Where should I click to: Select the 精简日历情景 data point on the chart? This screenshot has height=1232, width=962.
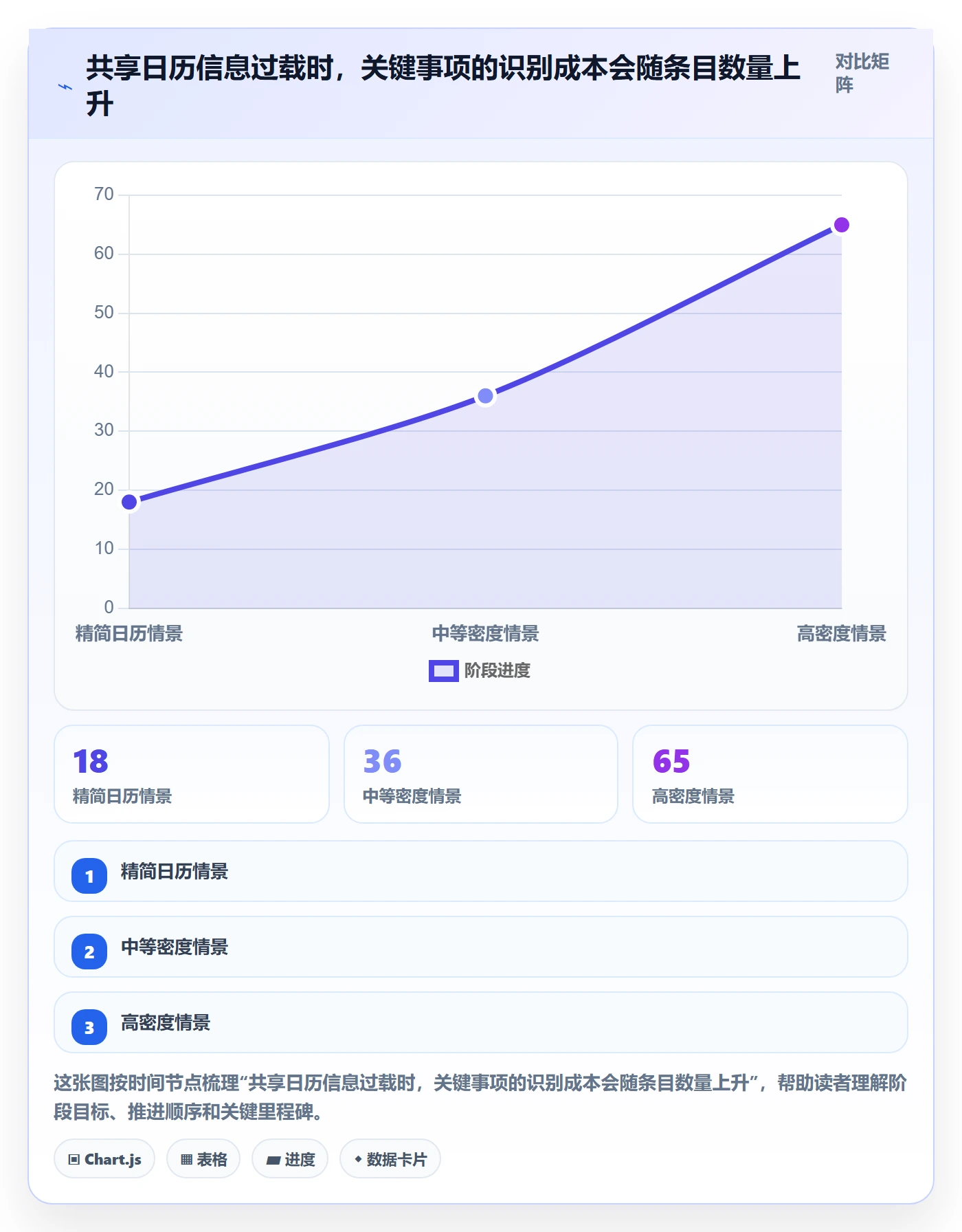coord(129,502)
